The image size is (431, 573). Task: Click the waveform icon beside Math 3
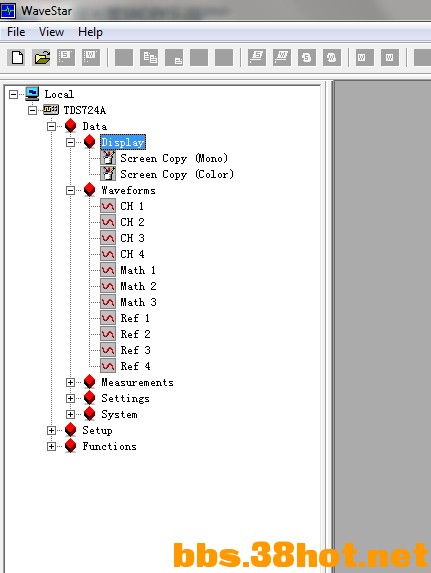tap(108, 302)
